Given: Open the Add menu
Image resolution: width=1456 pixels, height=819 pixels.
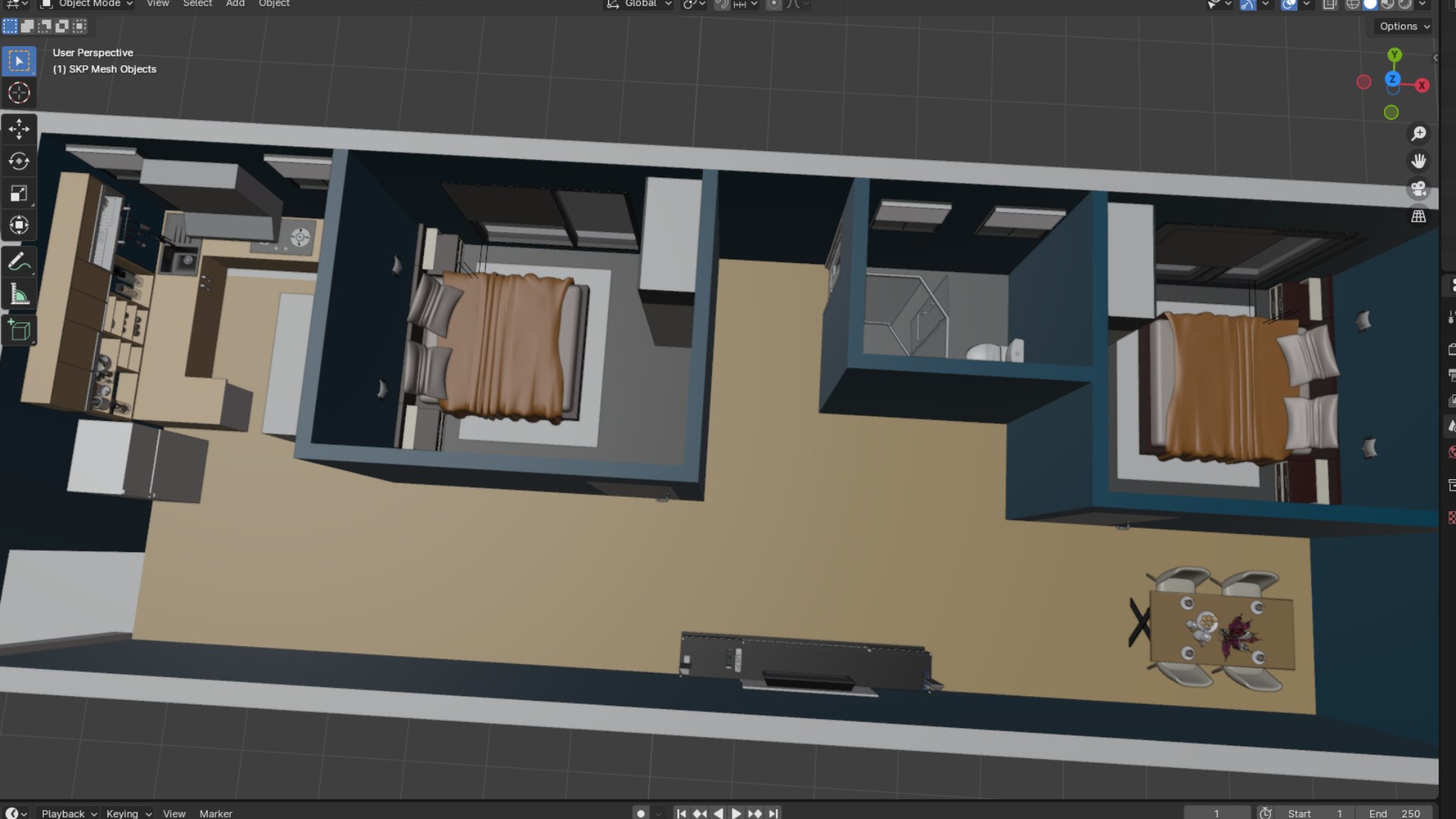Looking at the screenshot, I should (x=235, y=4).
